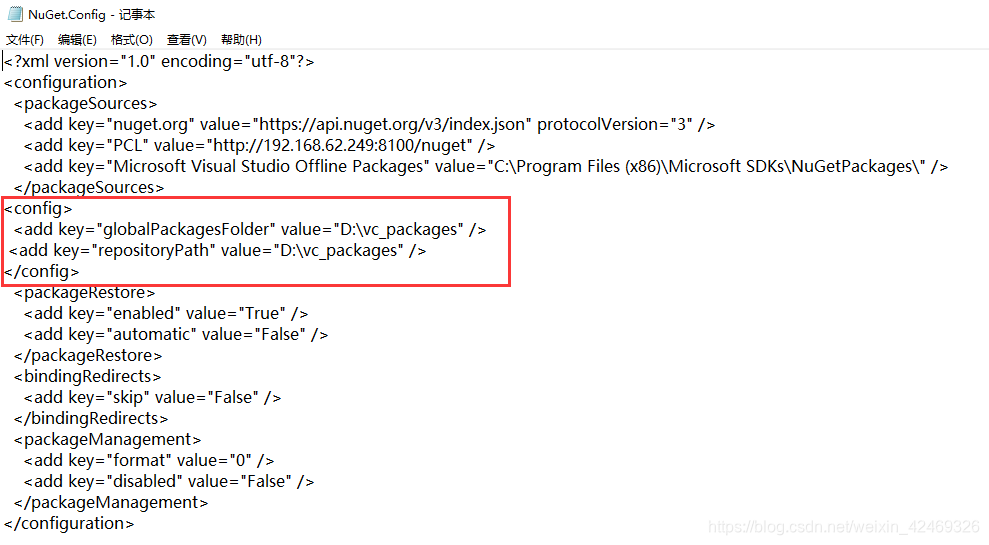Click the opening <packageRestore> tag
Image resolution: width=989 pixels, height=545 pixels.
(85, 293)
